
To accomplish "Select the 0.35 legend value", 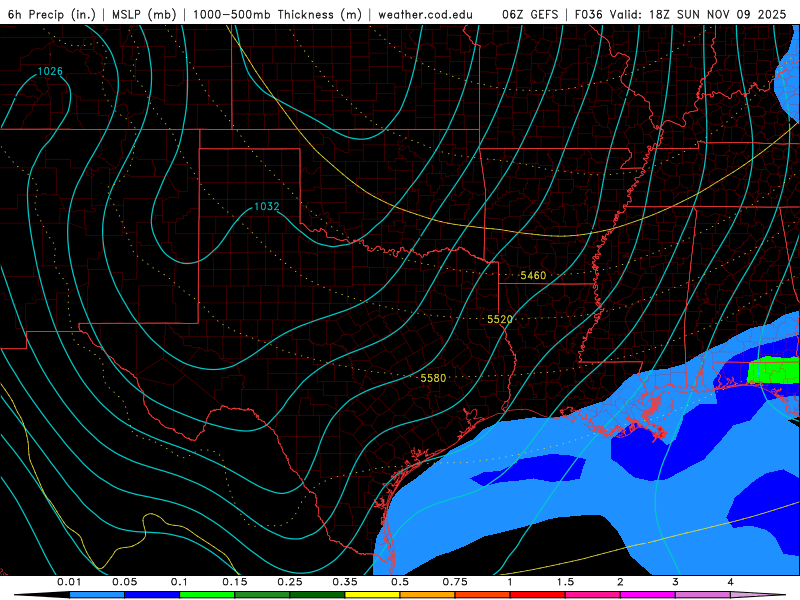I will point(345,582).
